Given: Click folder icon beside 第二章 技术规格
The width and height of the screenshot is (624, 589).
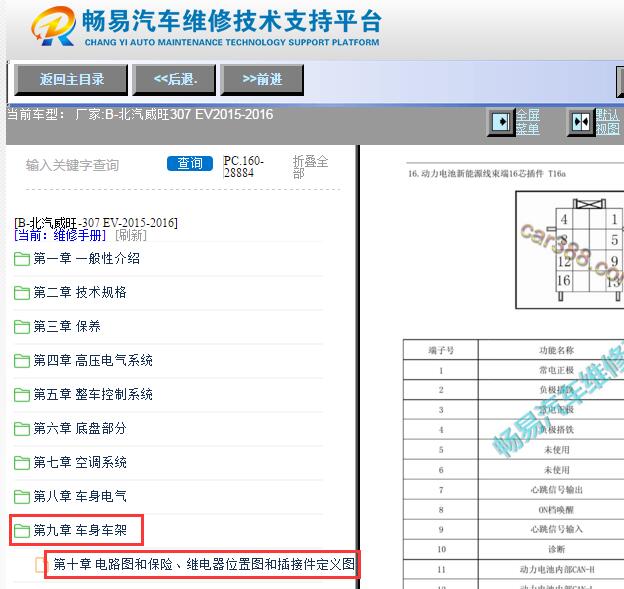Looking at the screenshot, I should pos(21,293).
